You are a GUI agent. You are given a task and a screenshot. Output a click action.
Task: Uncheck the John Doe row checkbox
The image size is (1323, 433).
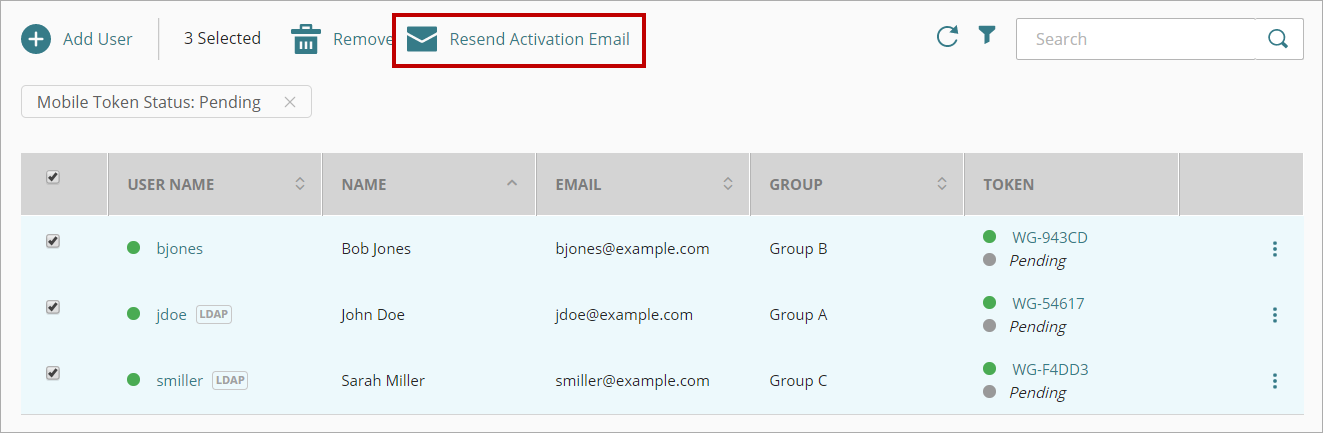tap(53, 307)
